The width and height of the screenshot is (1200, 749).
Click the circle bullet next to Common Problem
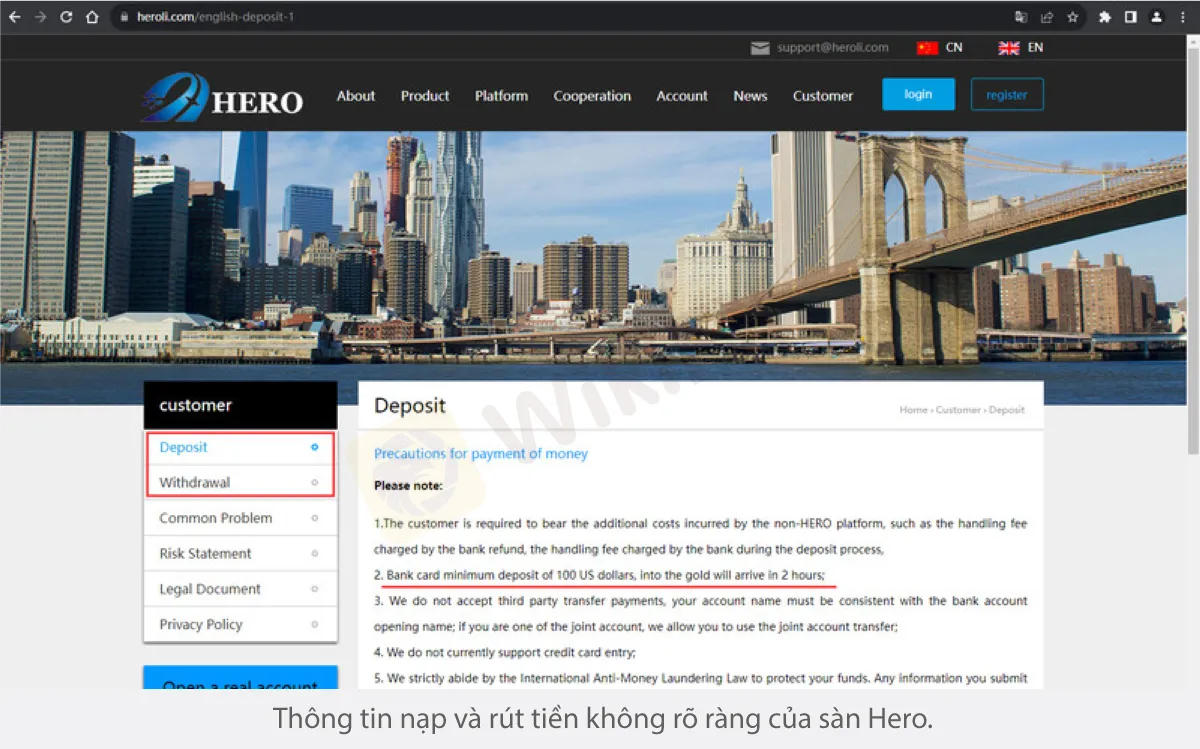tap(315, 518)
